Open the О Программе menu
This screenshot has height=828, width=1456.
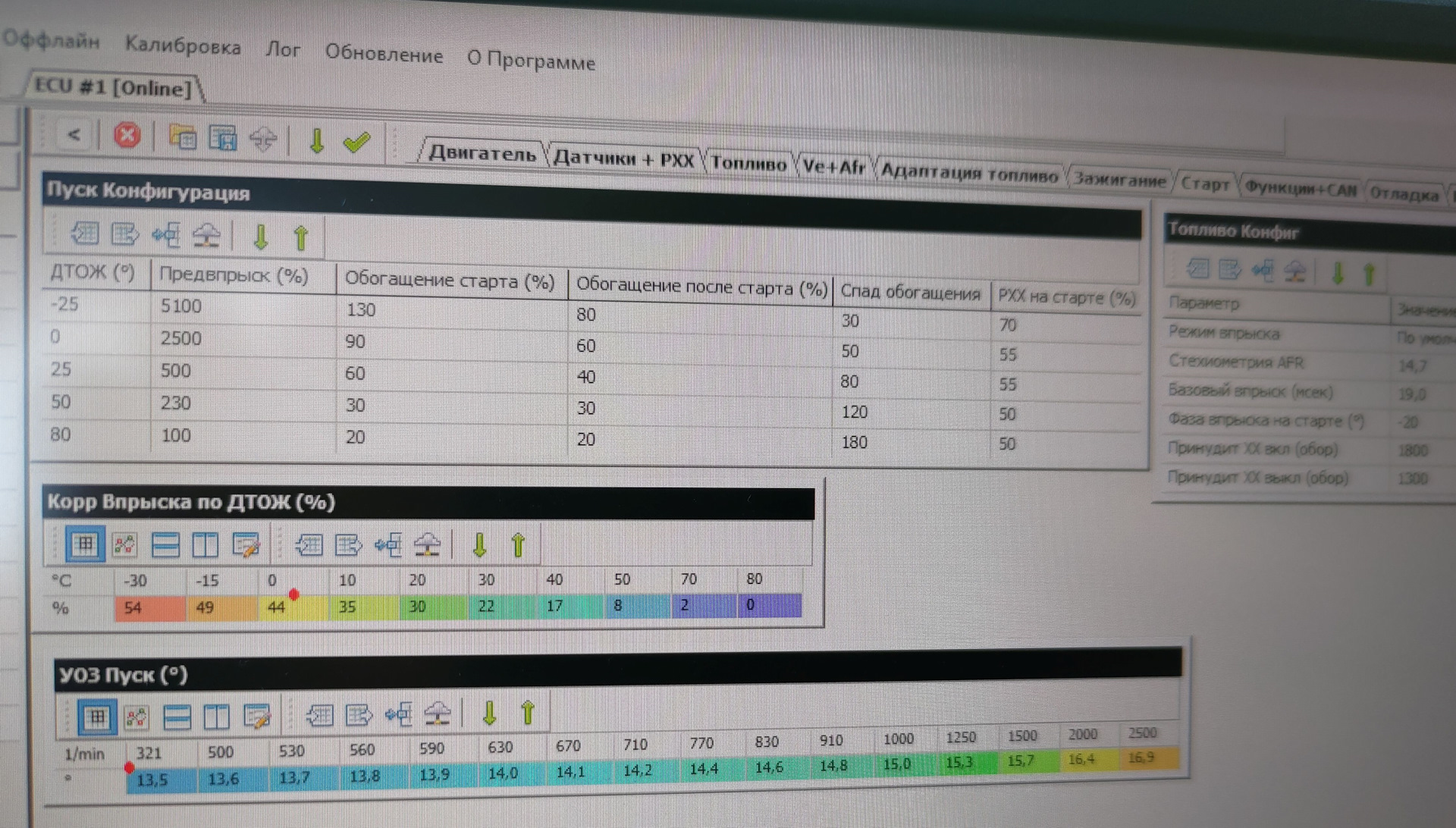pyautogui.click(x=531, y=60)
